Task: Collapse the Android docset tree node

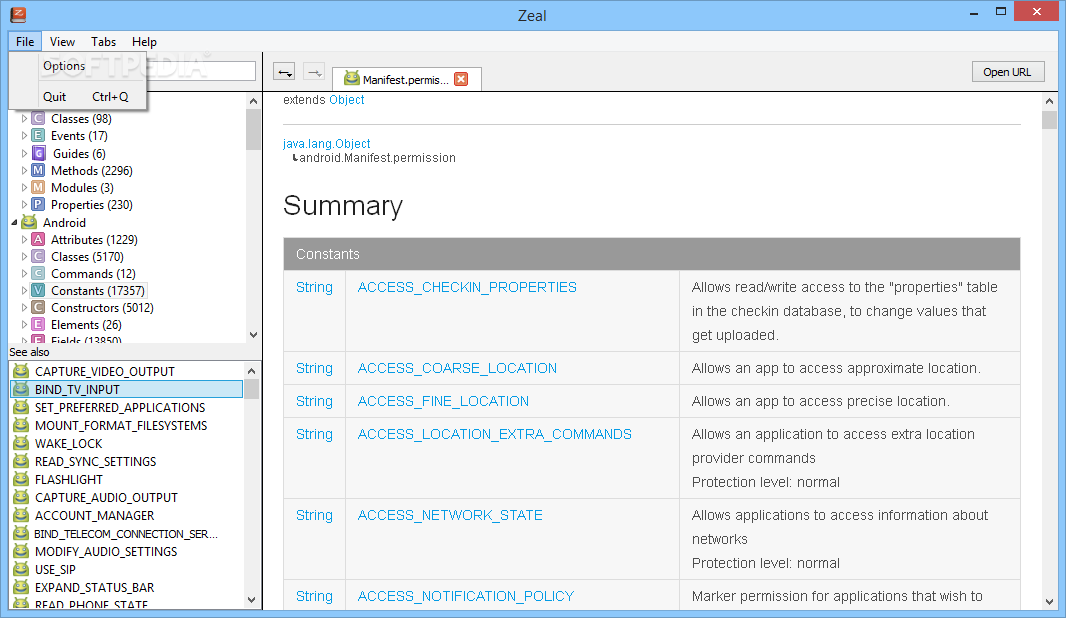Action: [x=14, y=222]
